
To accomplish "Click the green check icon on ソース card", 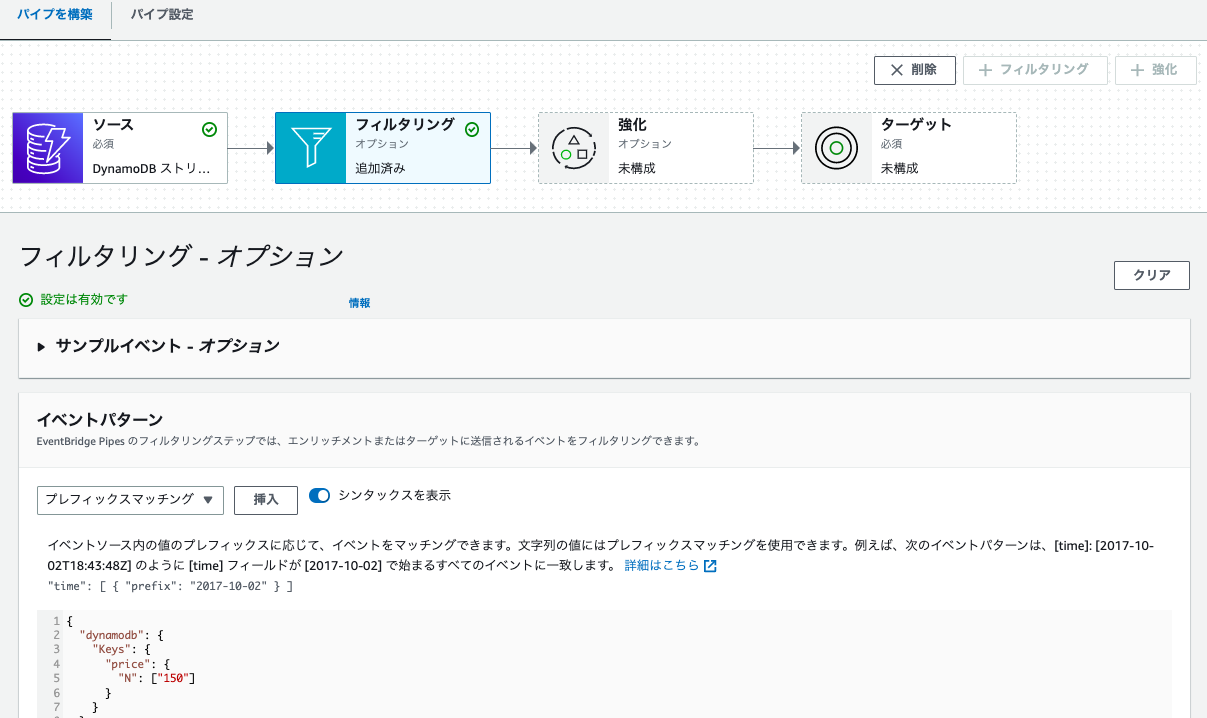I will point(209,129).
